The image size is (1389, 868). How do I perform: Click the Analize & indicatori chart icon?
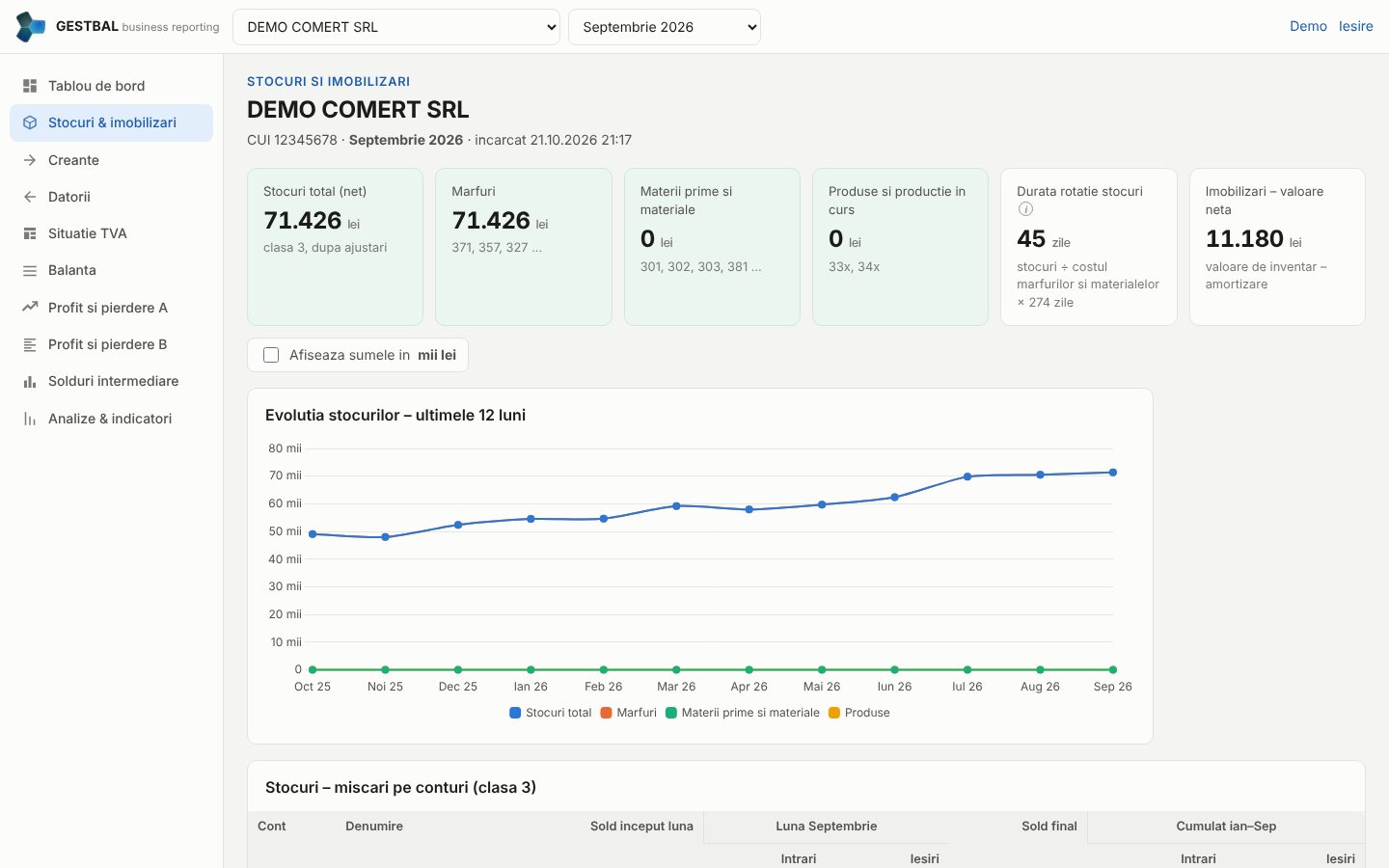(30, 419)
